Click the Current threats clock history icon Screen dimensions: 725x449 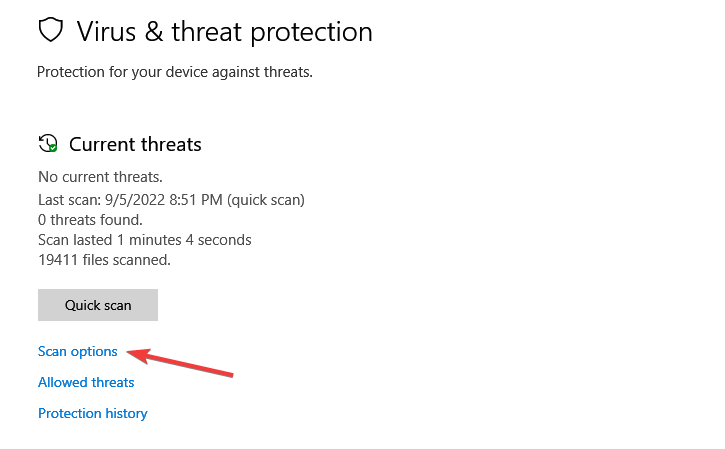(48, 143)
